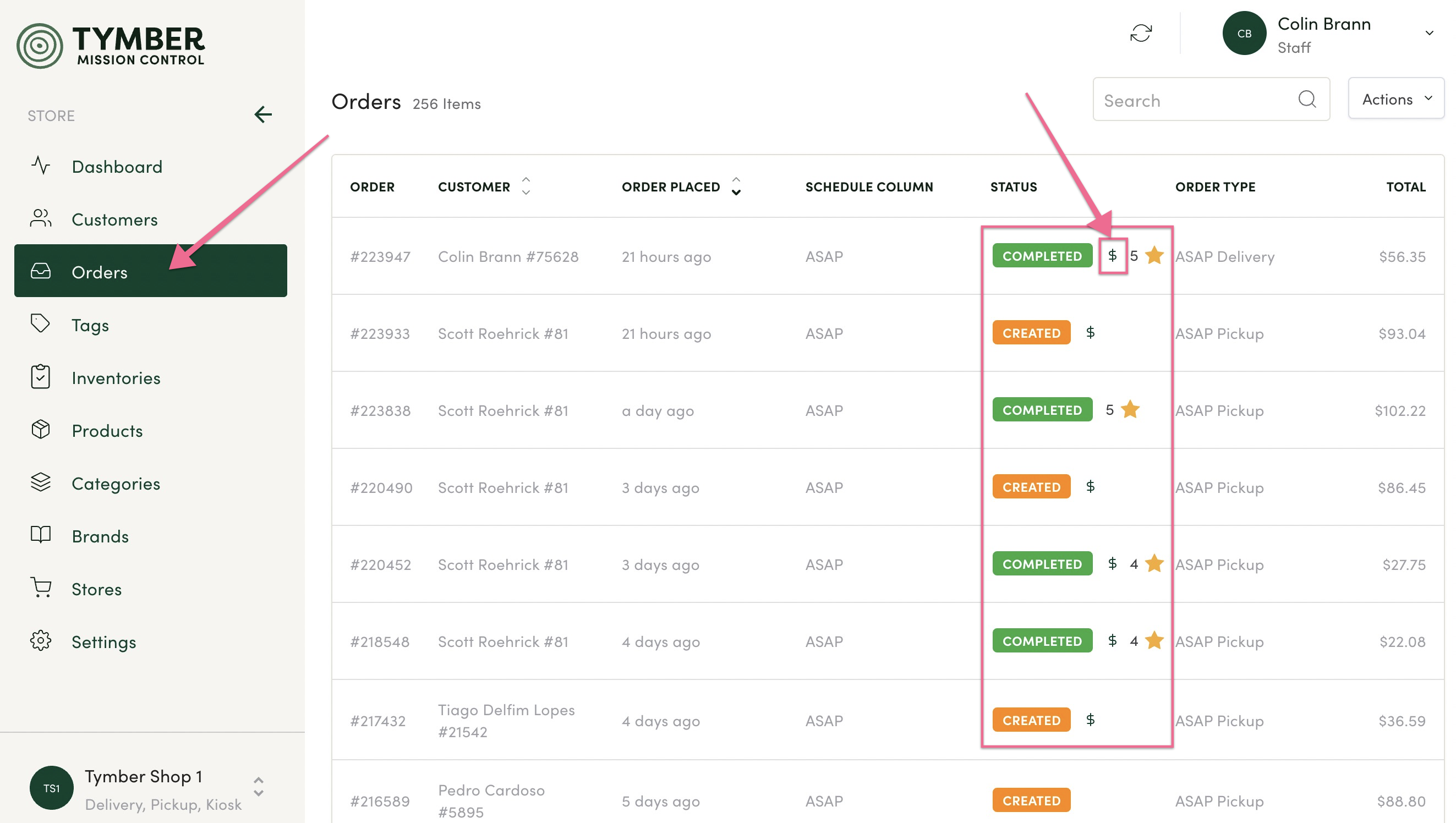Click total $36.59
The image size is (1456, 823).
(1402, 721)
